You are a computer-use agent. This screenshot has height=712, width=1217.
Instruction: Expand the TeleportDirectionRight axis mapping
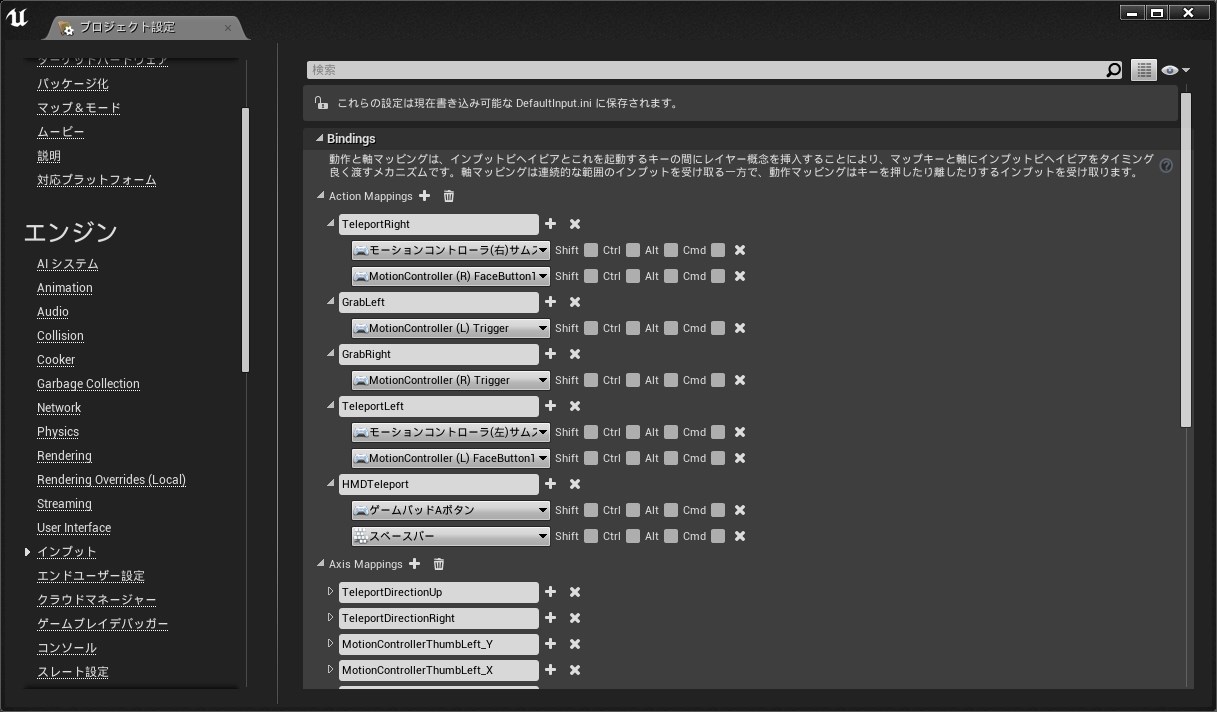(330, 618)
